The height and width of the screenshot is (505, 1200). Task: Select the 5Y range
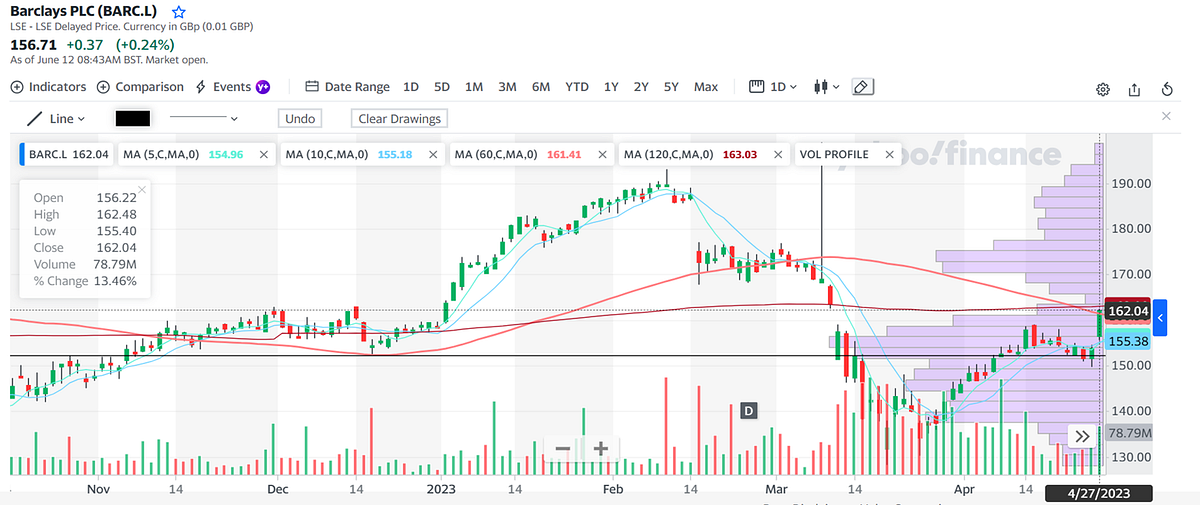pyautogui.click(x=671, y=87)
